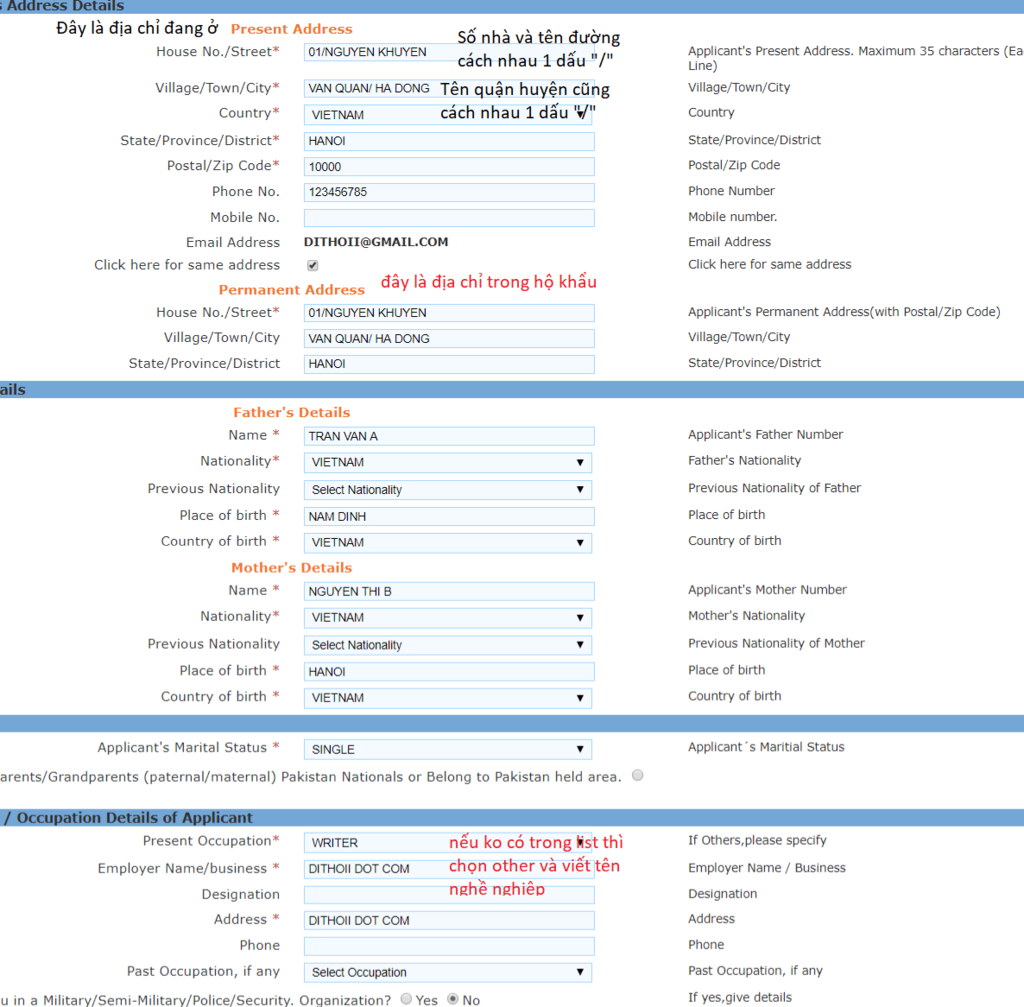Viewport: 1024px width, 1007px height.
Task: Click 'Occupation Details of Applicant' header
Action: [x=134, y=818]
